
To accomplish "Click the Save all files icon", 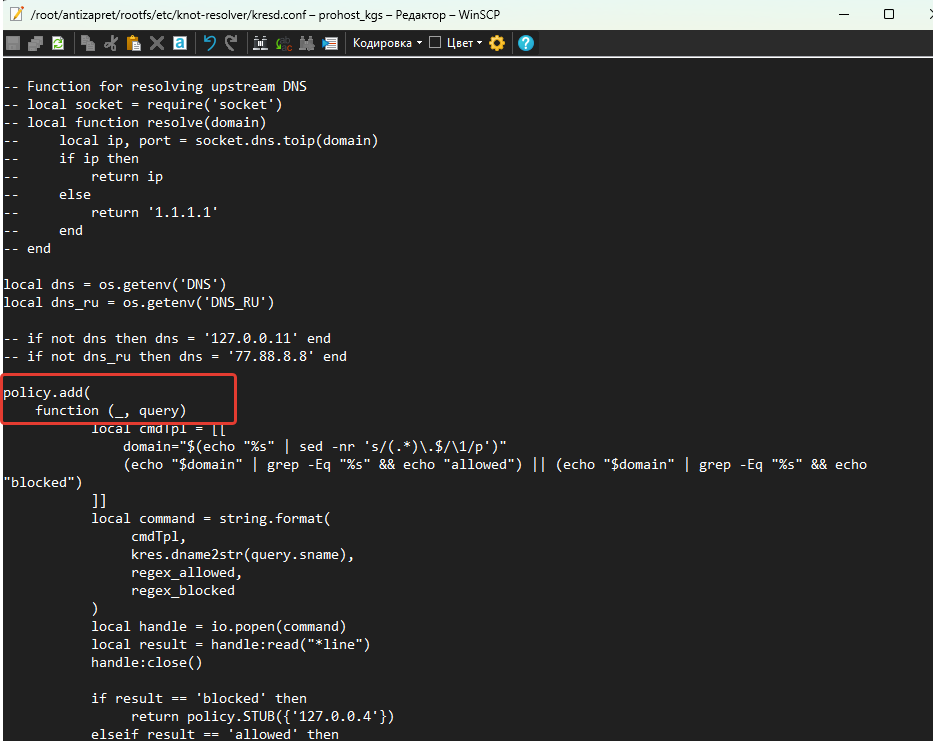I will [36, 43].
